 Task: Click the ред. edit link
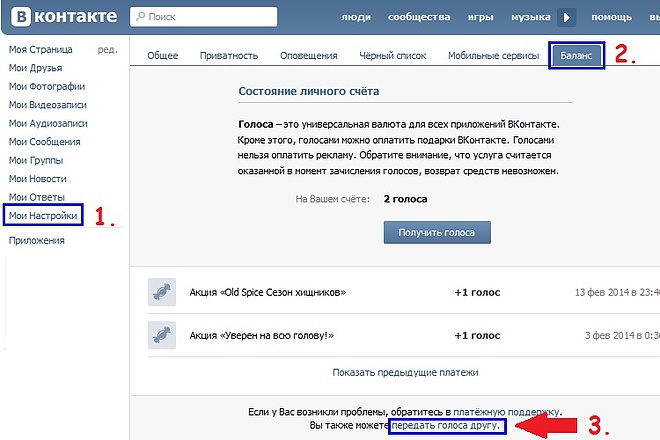tap(107, 50)
